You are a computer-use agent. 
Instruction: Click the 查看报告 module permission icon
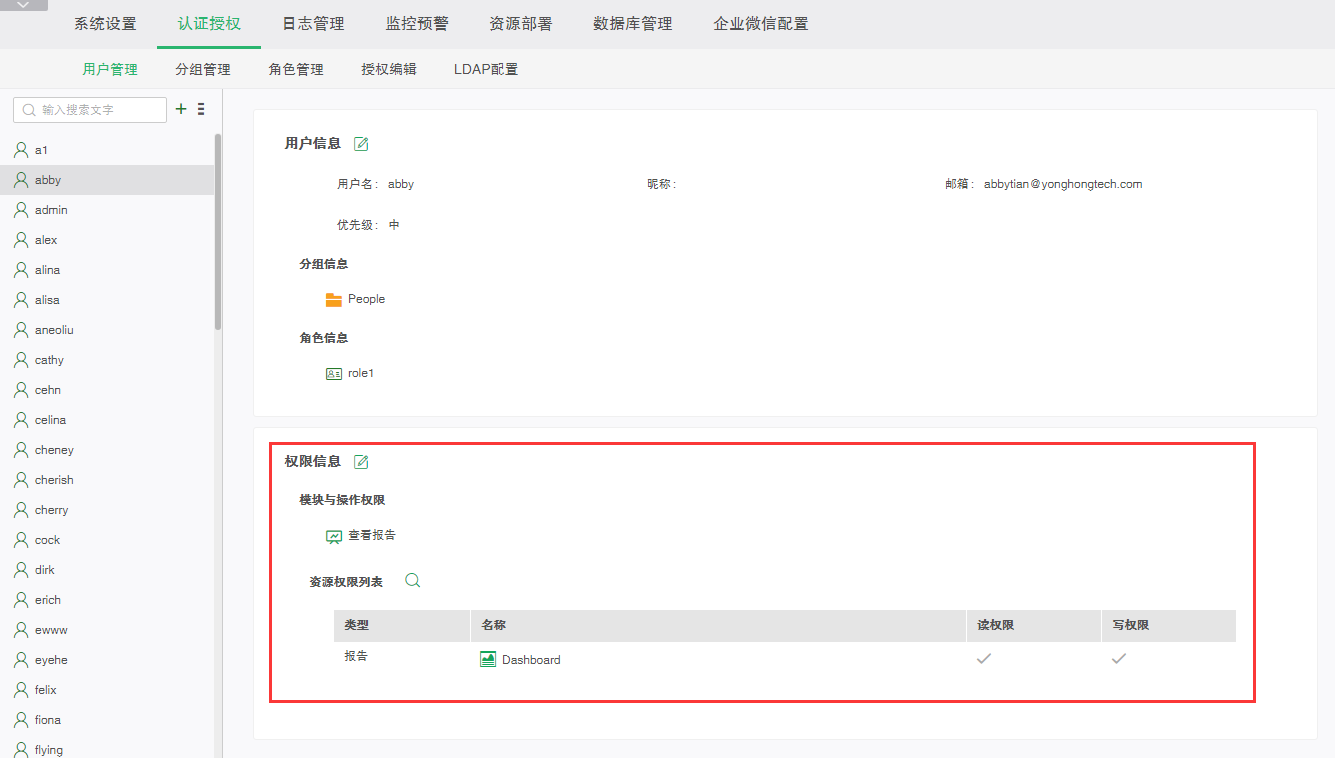[x=334, y=534]
